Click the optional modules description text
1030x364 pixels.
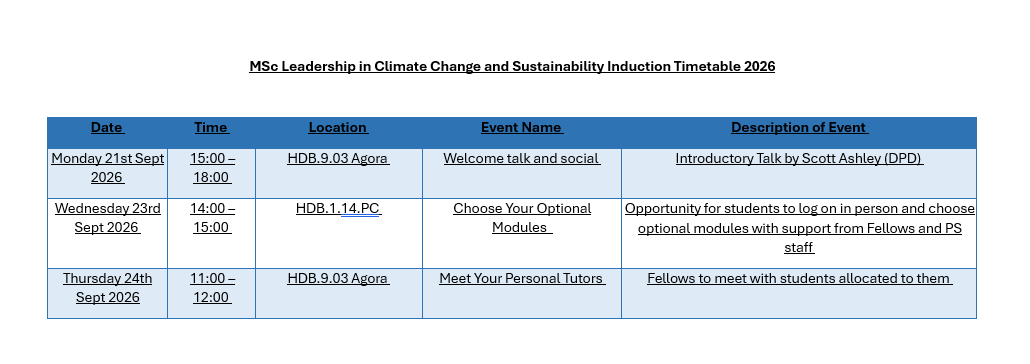click(x=799, y=228)
